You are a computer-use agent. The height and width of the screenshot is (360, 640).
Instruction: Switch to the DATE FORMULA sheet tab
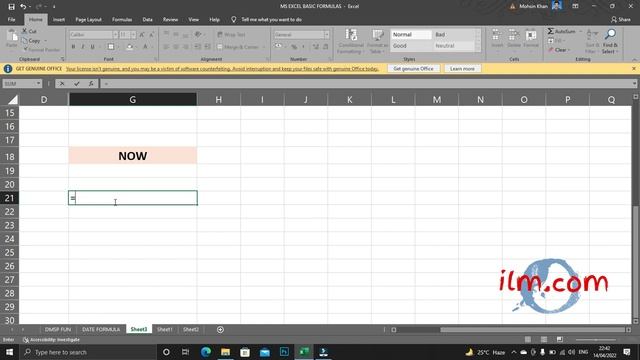click(101, 329)
